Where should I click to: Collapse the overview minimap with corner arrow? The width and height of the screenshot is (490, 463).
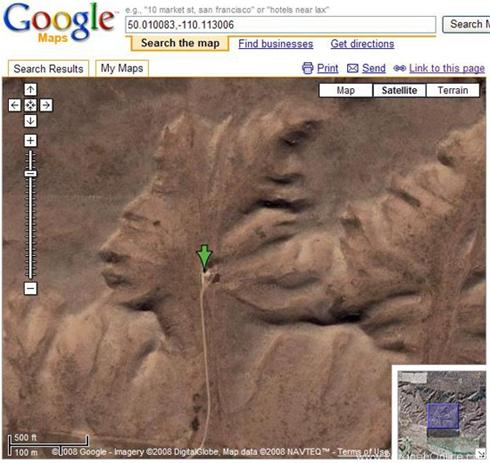tap(481, 453)
